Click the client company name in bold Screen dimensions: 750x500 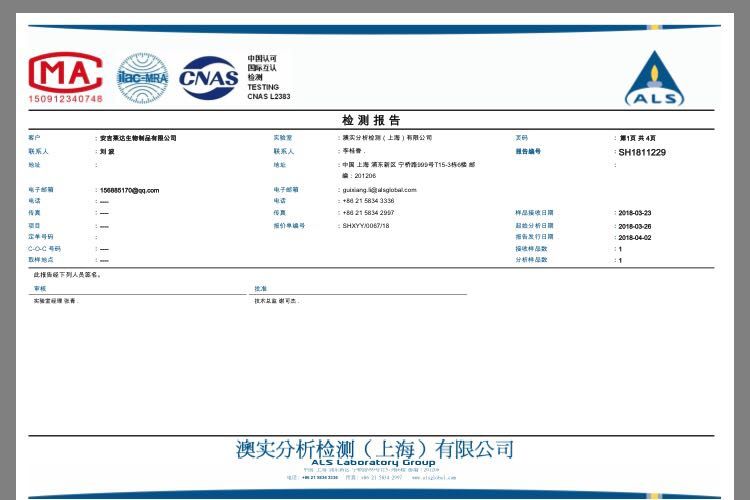click(138, 138)
